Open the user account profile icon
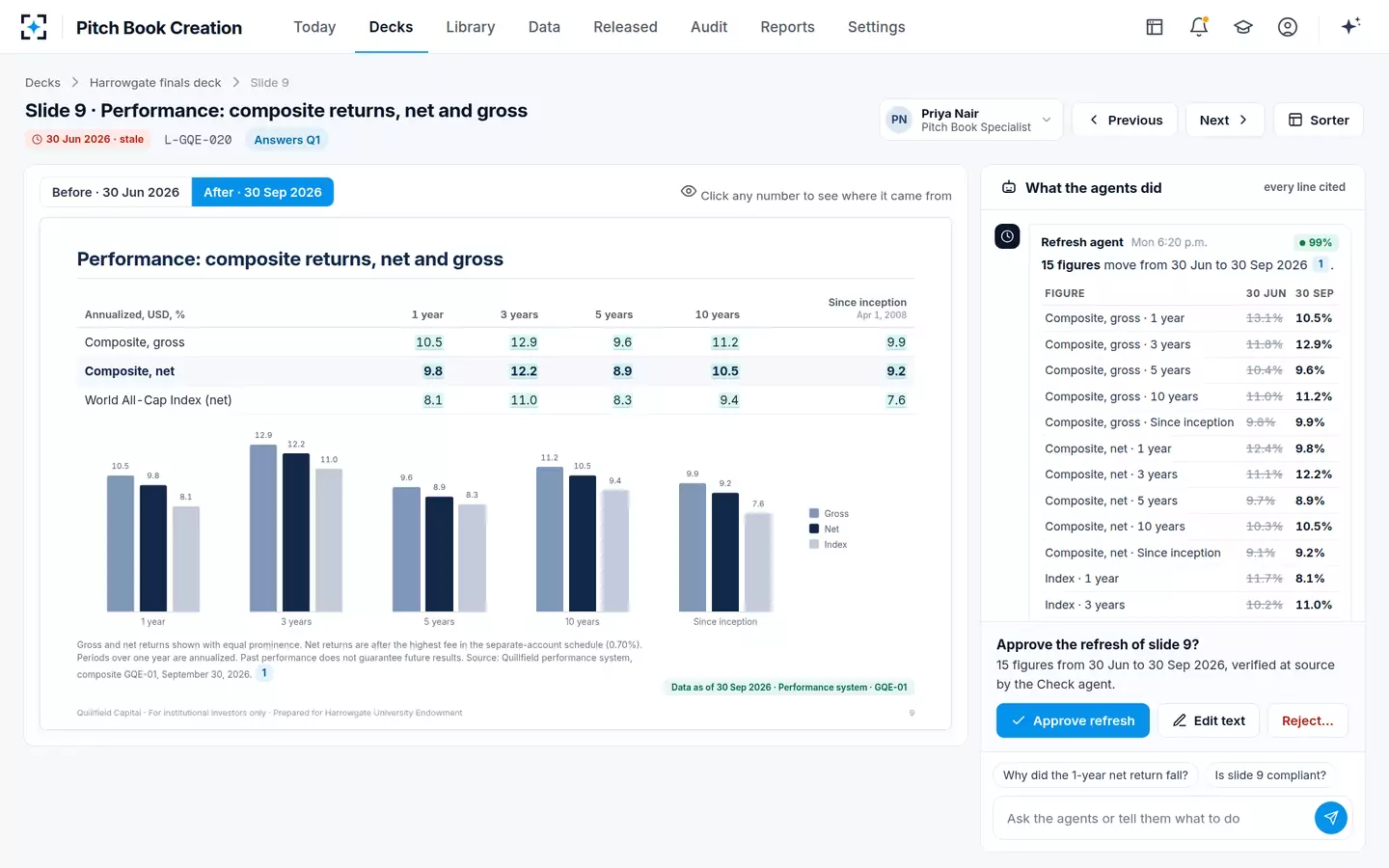 pos(1288,27)
